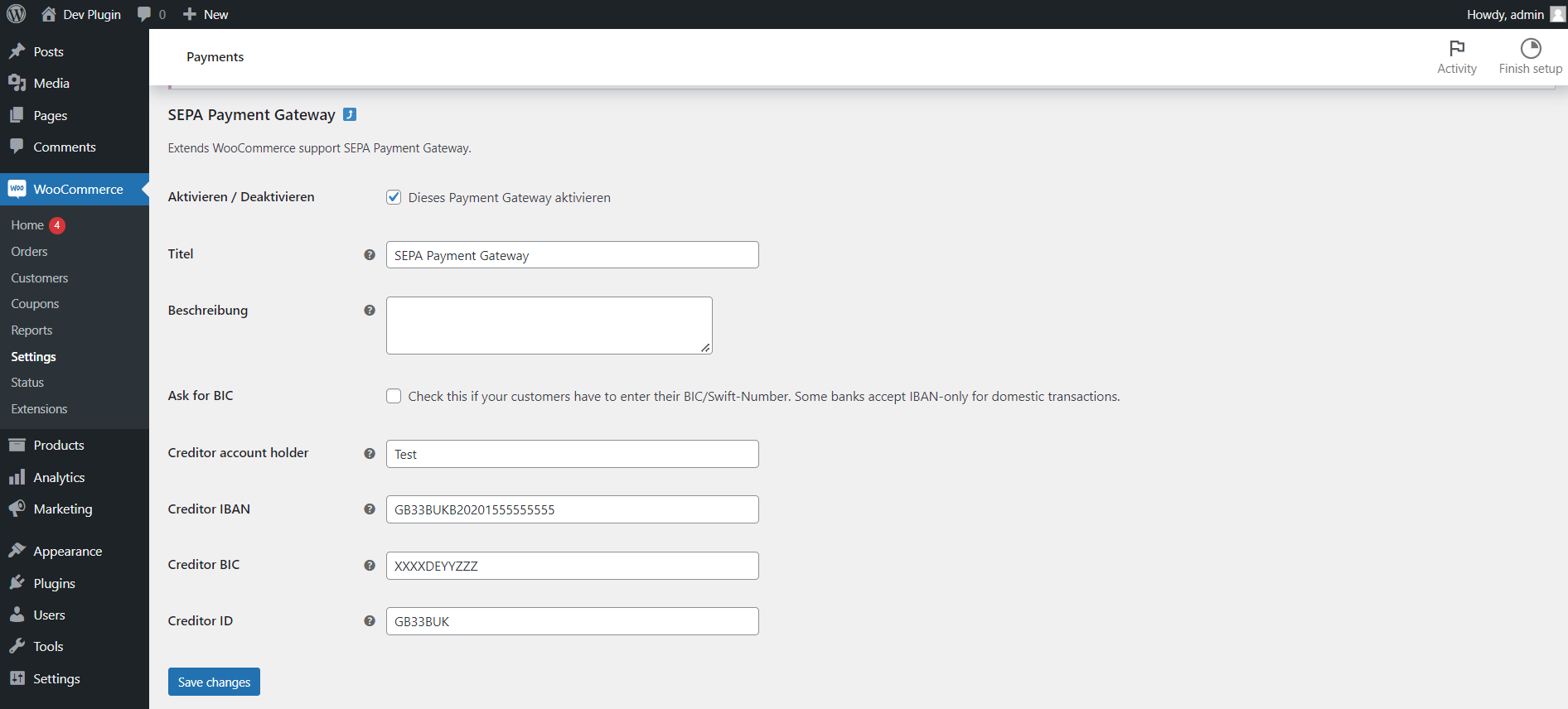Open the comments bubble icon in admin bar

[145, 14]
